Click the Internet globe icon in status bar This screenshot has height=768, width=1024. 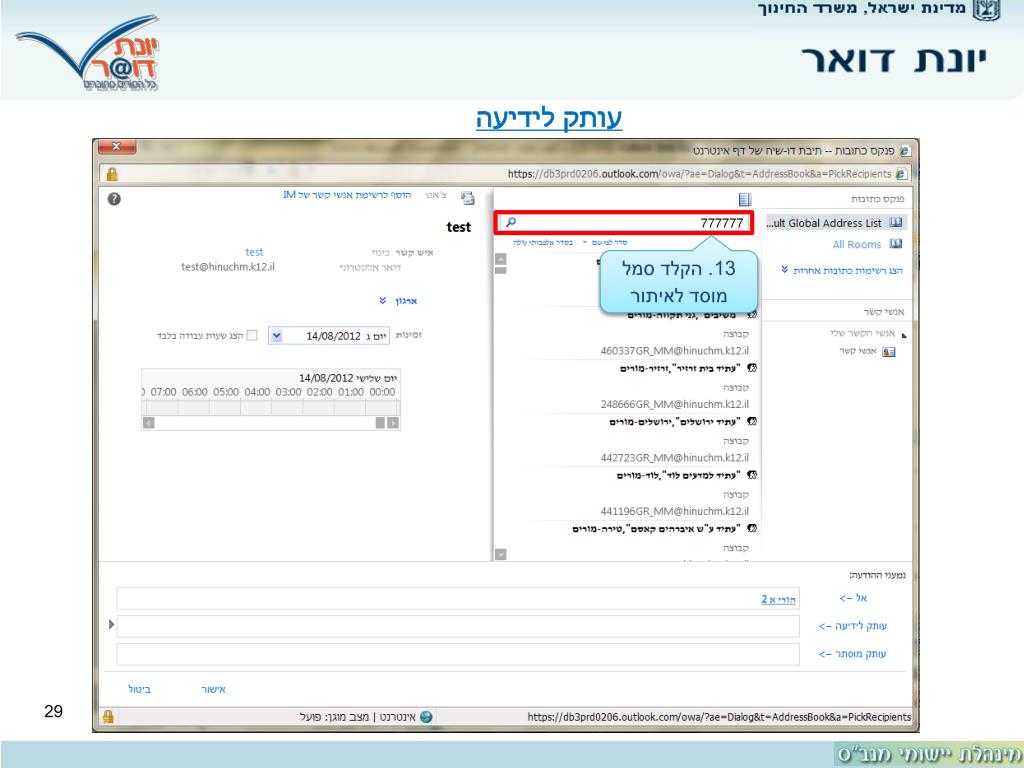tap(426, 716)
